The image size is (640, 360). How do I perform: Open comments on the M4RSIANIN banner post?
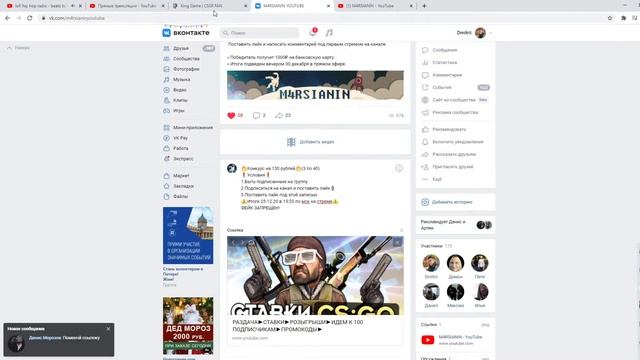click(256, 116)
